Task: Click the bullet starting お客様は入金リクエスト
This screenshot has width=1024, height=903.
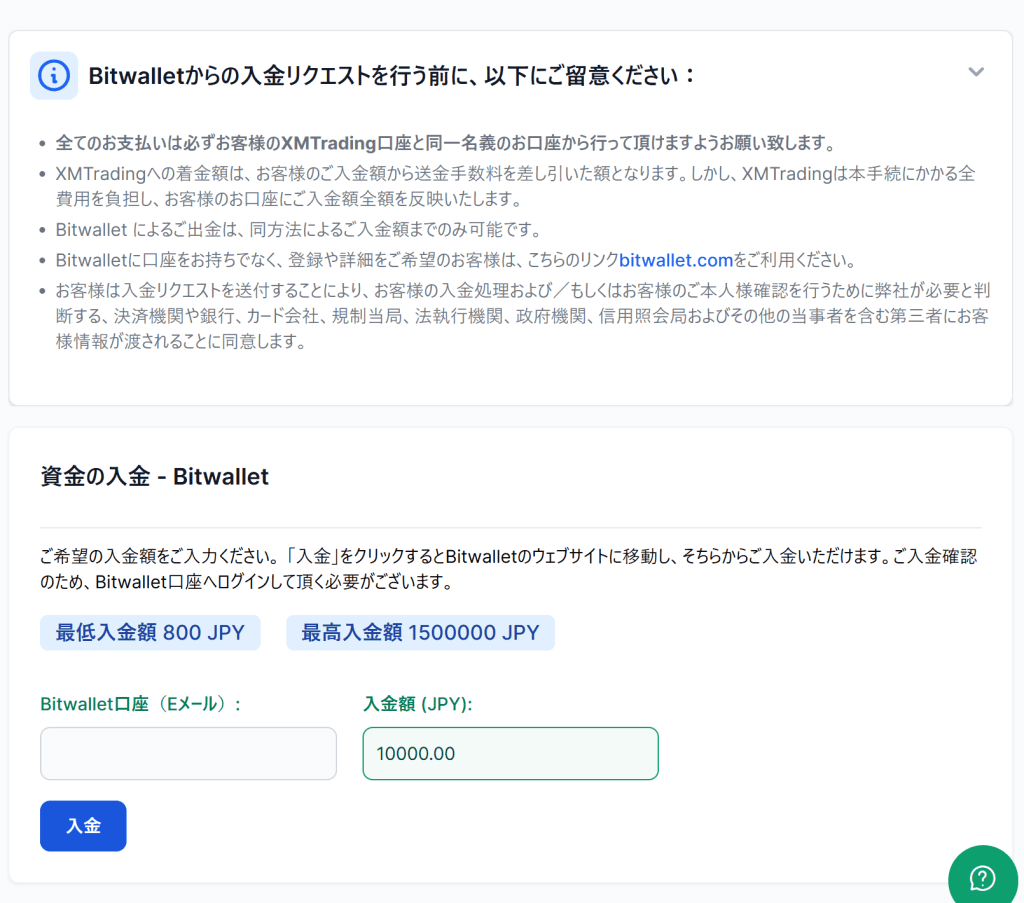Action: (x=522, y=316)
